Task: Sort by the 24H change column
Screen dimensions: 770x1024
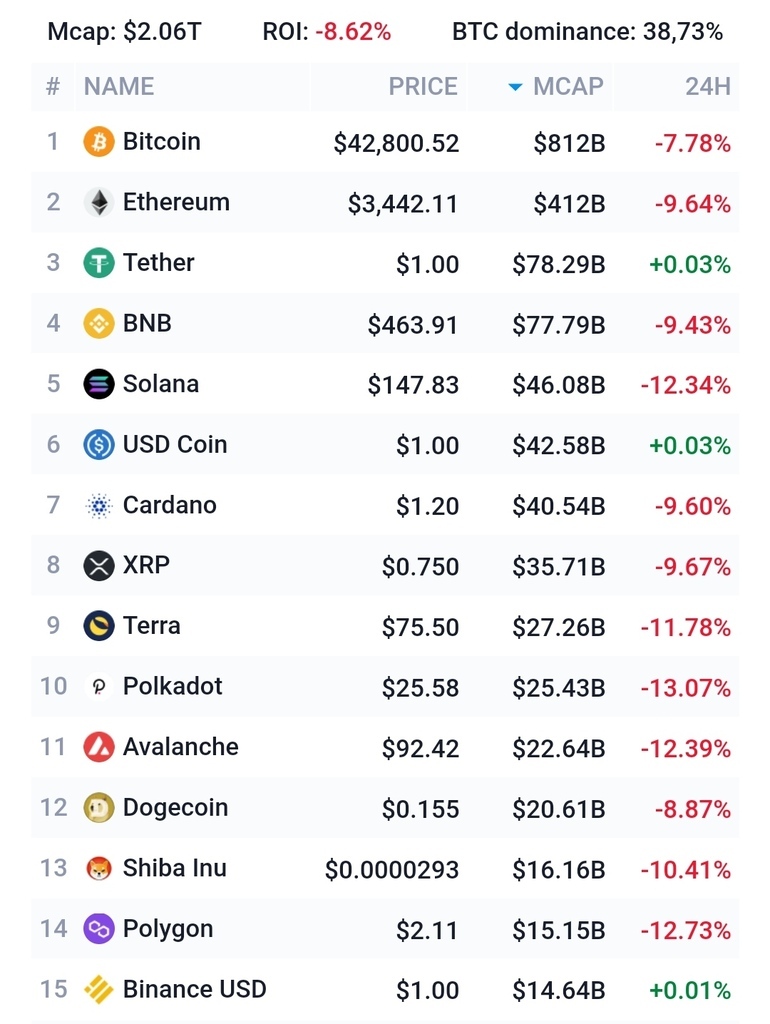Action: tap(707, 87)
